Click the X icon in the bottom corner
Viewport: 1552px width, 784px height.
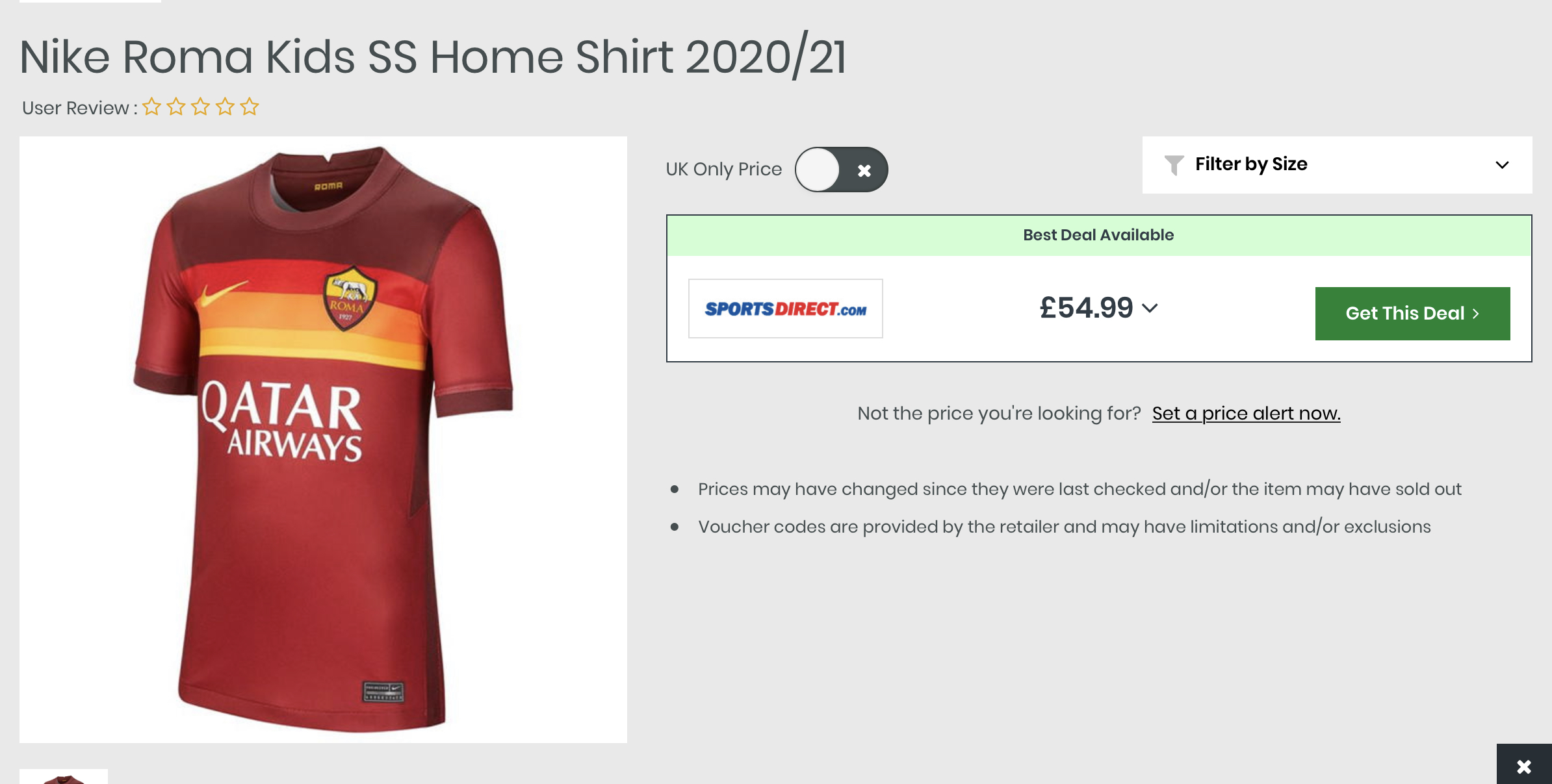1524,766
